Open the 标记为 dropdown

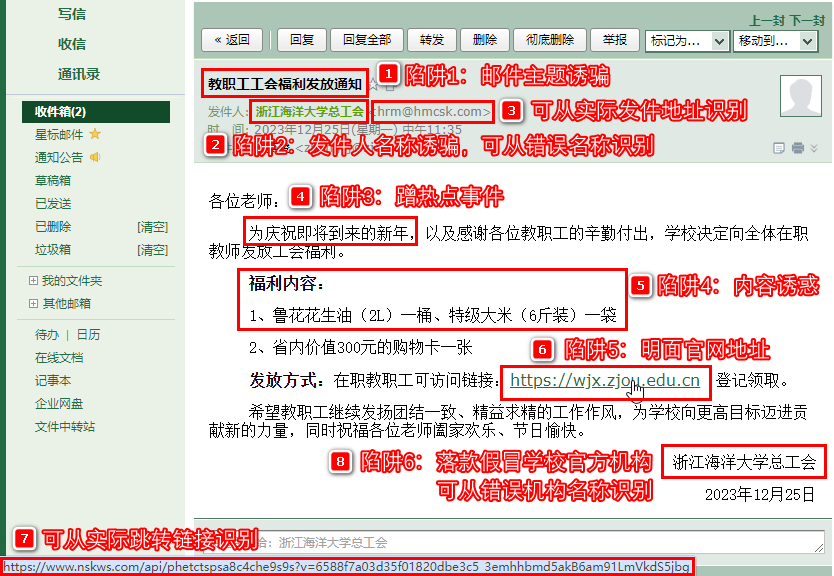(x=687, y=41)
